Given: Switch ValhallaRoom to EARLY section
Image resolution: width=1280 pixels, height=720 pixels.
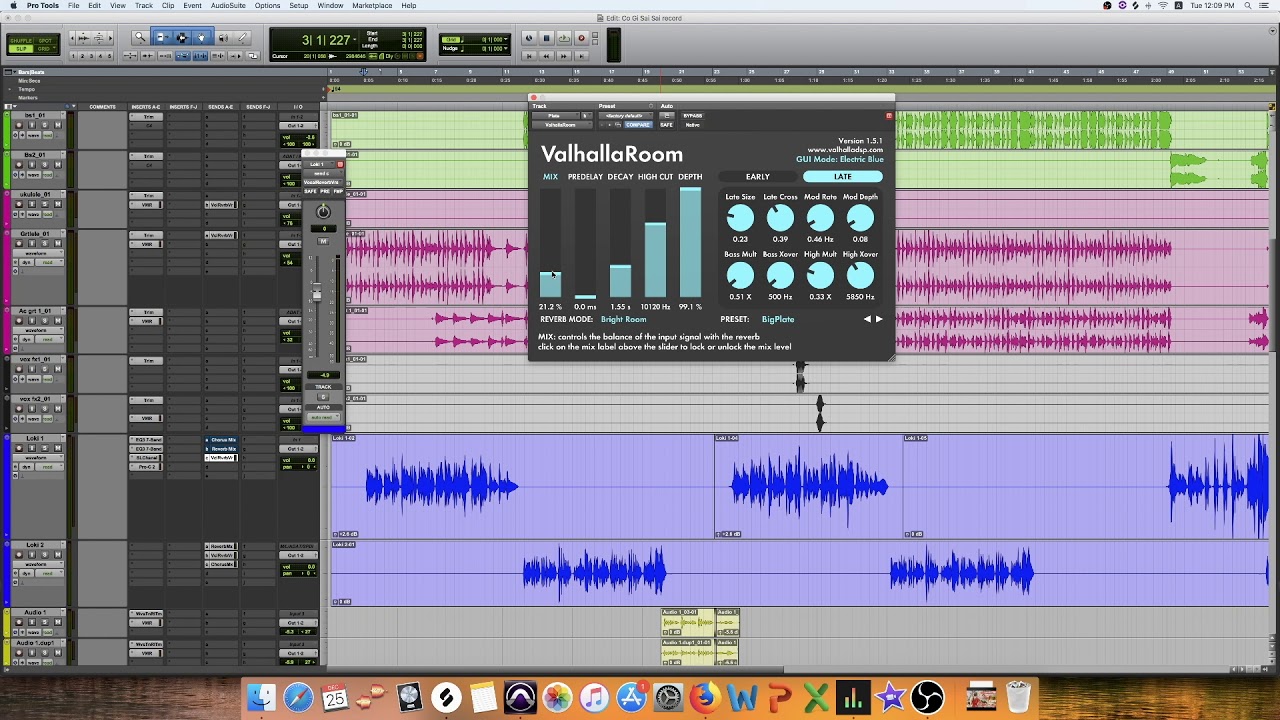Looking at the screenshot, I should 757,177.
